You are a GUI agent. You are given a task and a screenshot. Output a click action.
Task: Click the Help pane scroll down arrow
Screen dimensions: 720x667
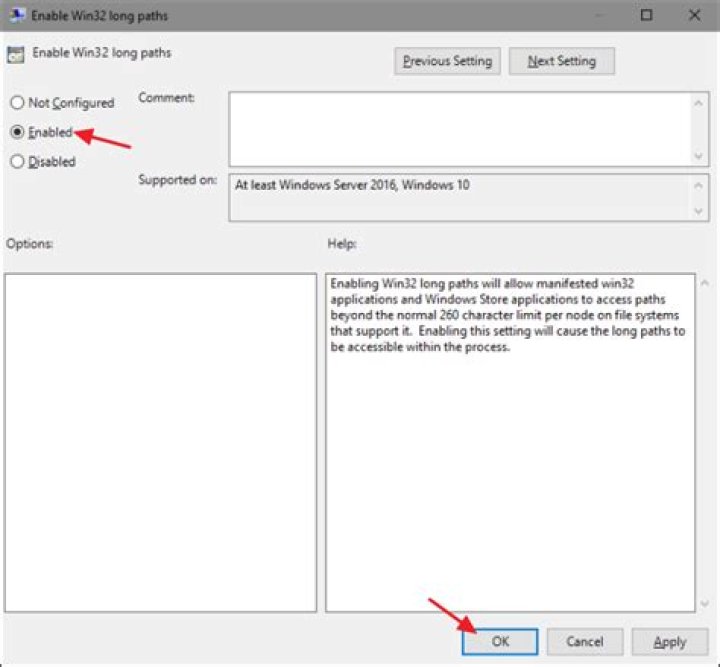click(x=705, y=604)
